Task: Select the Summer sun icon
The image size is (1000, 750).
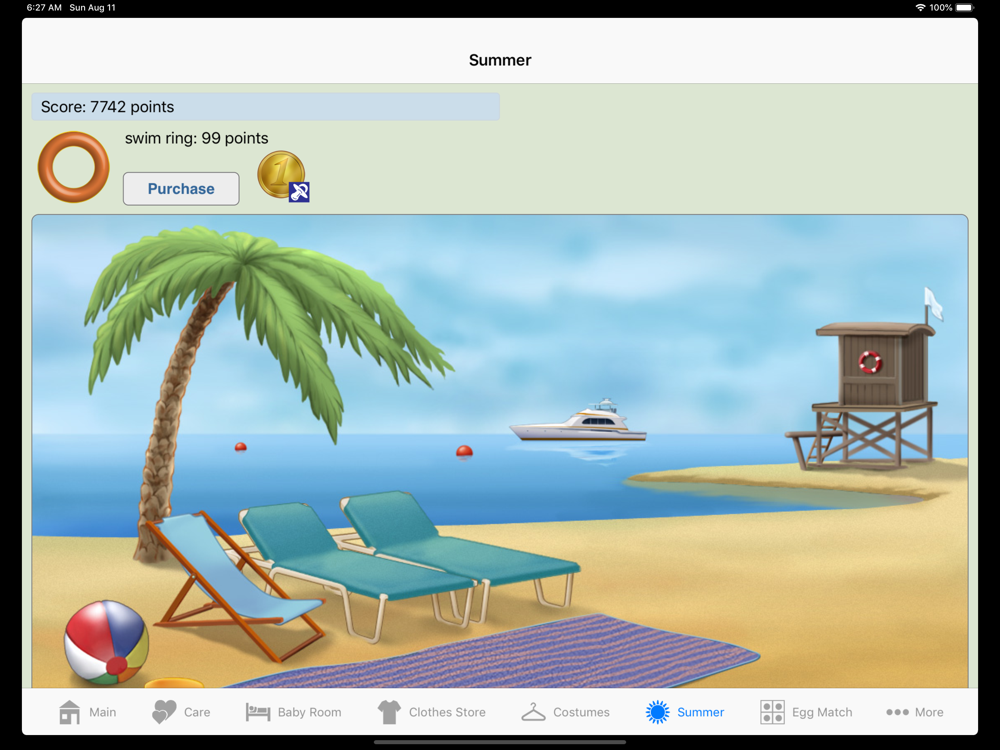Action: point(658,712)
